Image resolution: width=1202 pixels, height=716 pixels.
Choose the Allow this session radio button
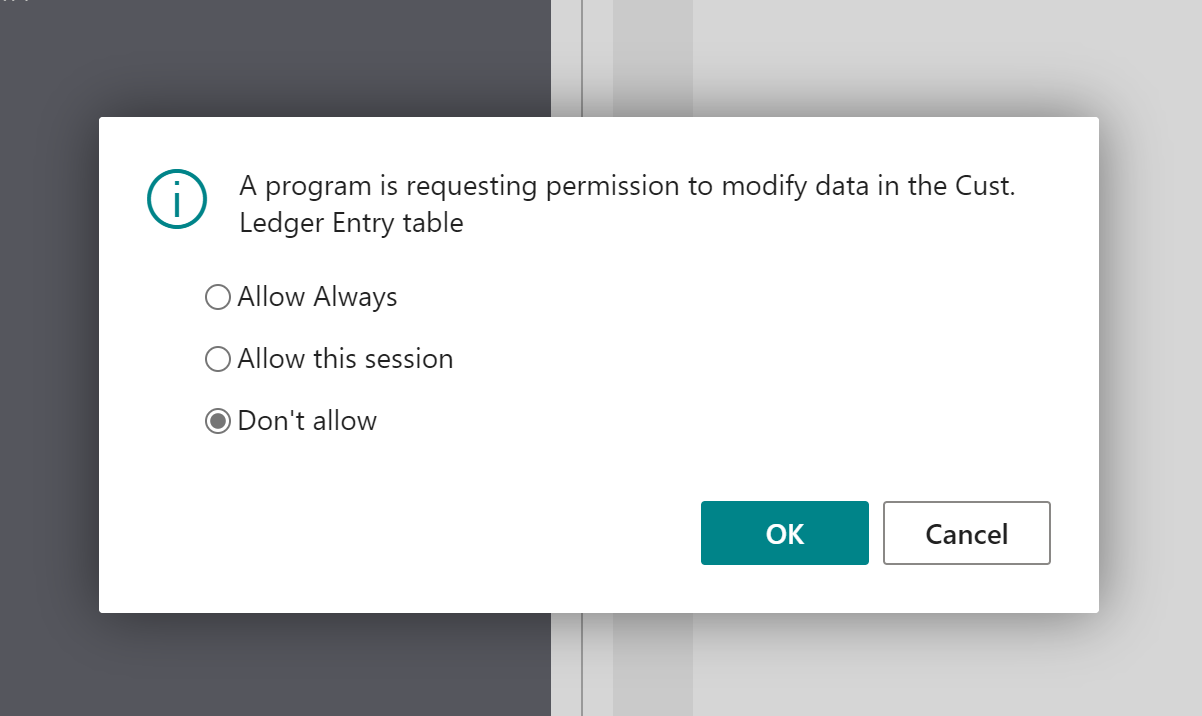point(217,359)
